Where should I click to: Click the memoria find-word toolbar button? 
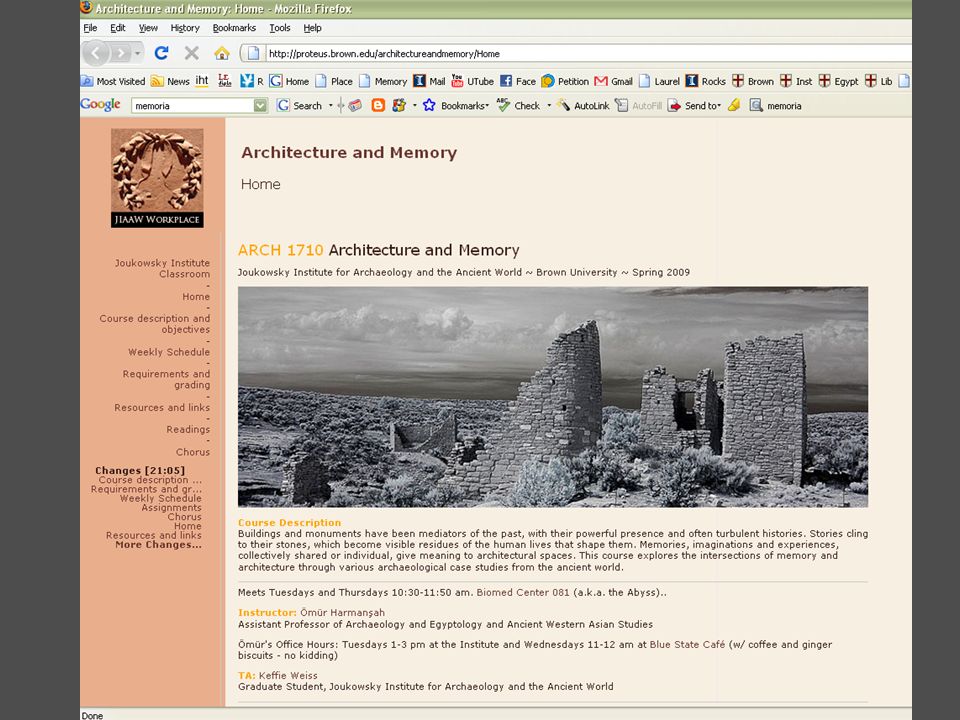tap(776, 105)
